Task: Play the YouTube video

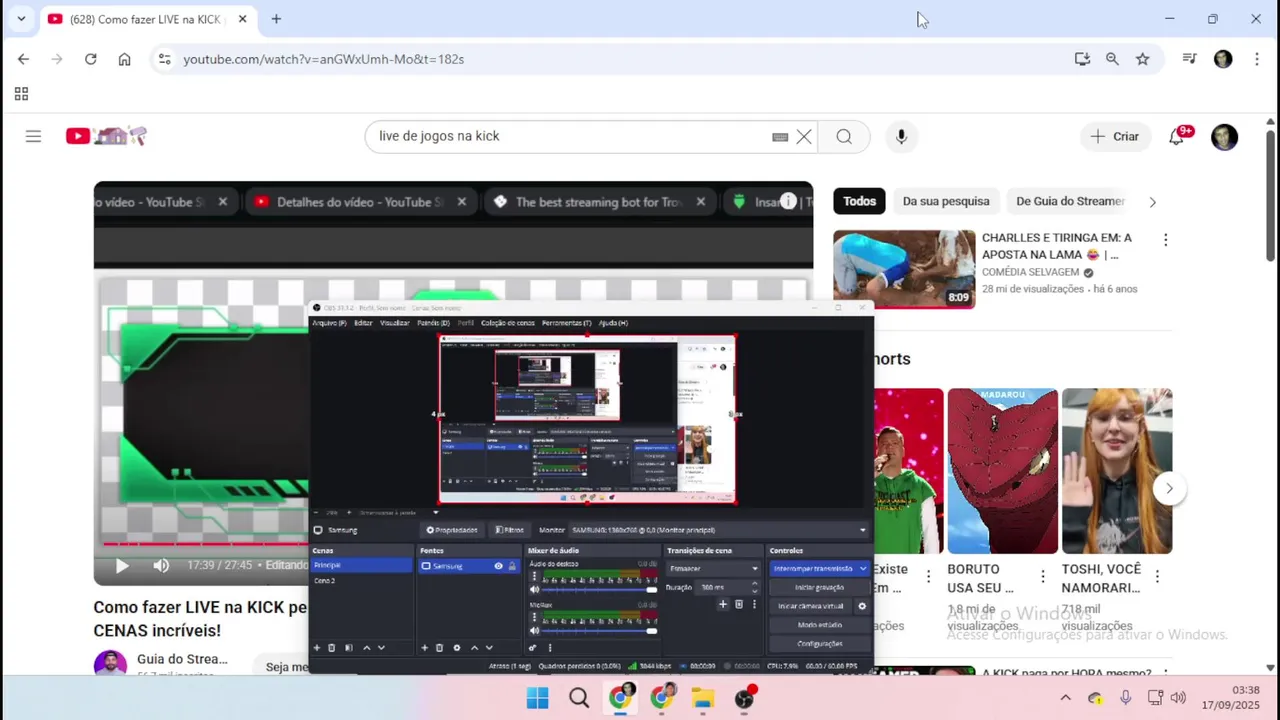Action: [x=122, y=566]
